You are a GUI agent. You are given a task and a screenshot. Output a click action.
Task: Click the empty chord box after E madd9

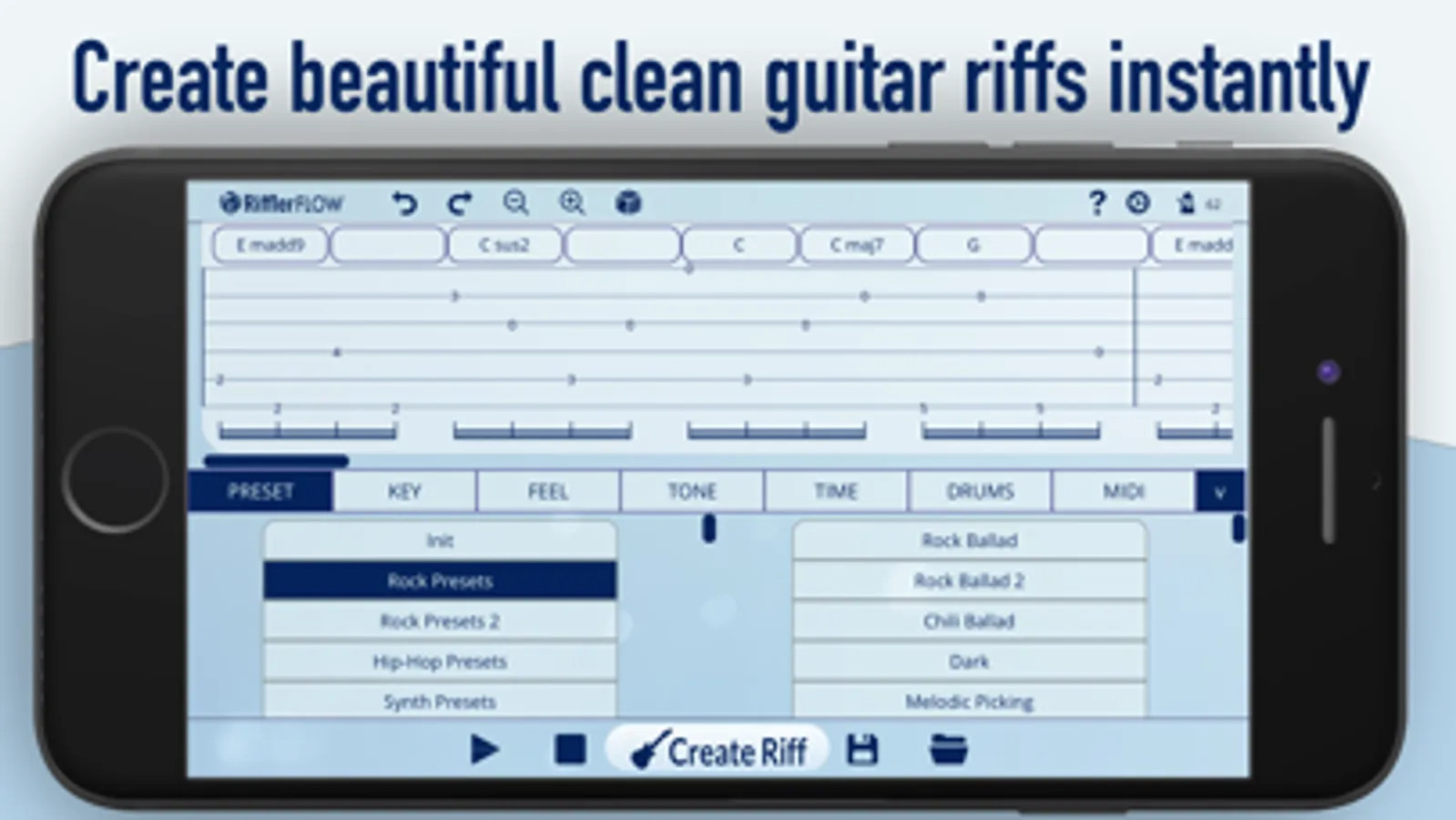[387, 245]
